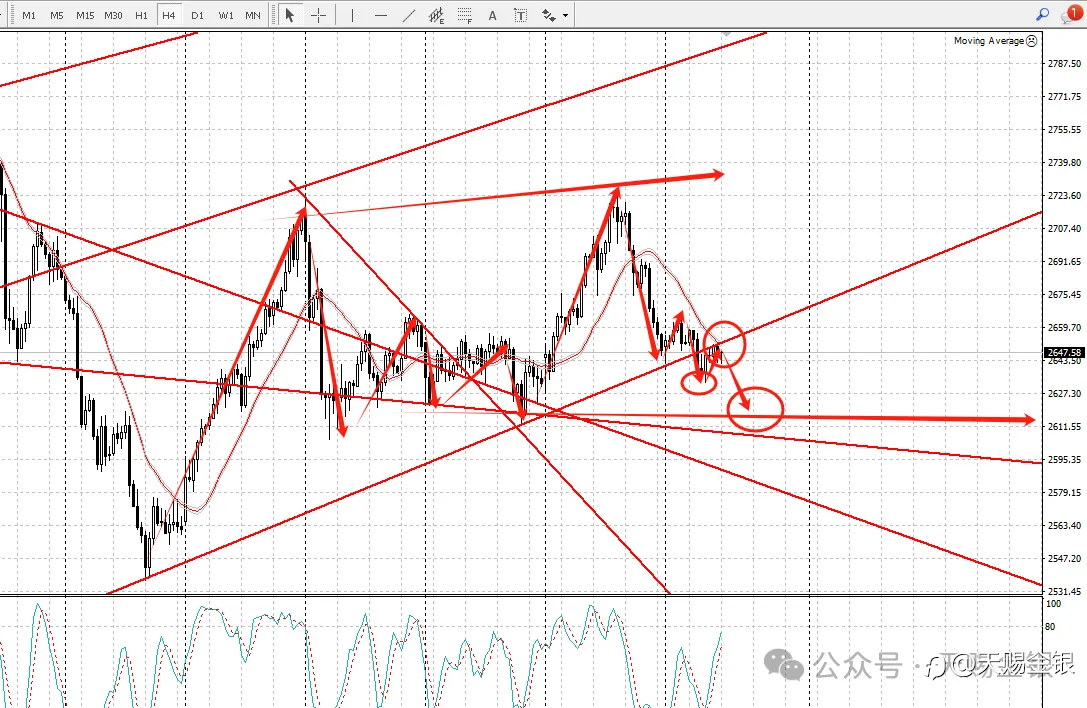
Task: Click the 2723.60 price scale value
Action: 1064,196
